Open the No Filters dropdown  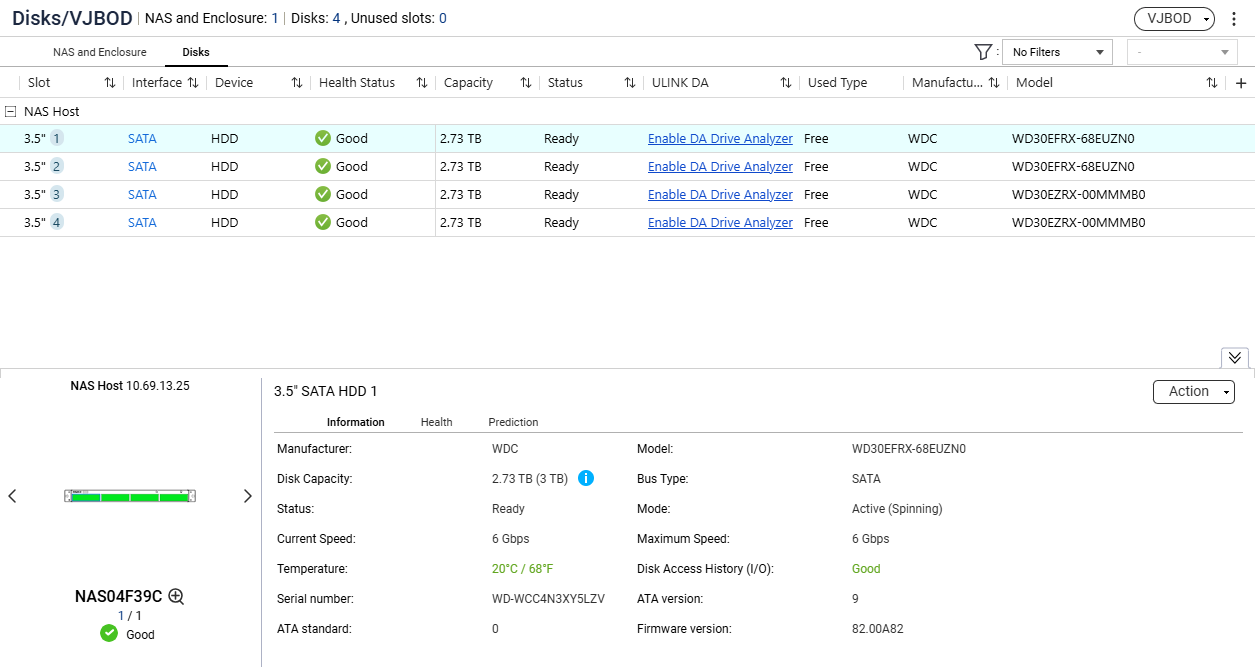coord(1057,52)
